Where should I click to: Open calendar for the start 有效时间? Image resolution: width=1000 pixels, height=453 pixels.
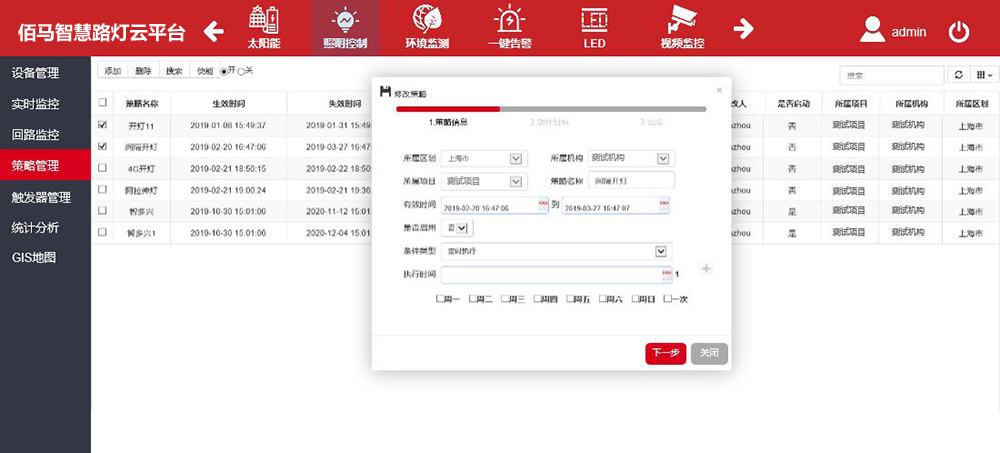(x=543, y=205)
